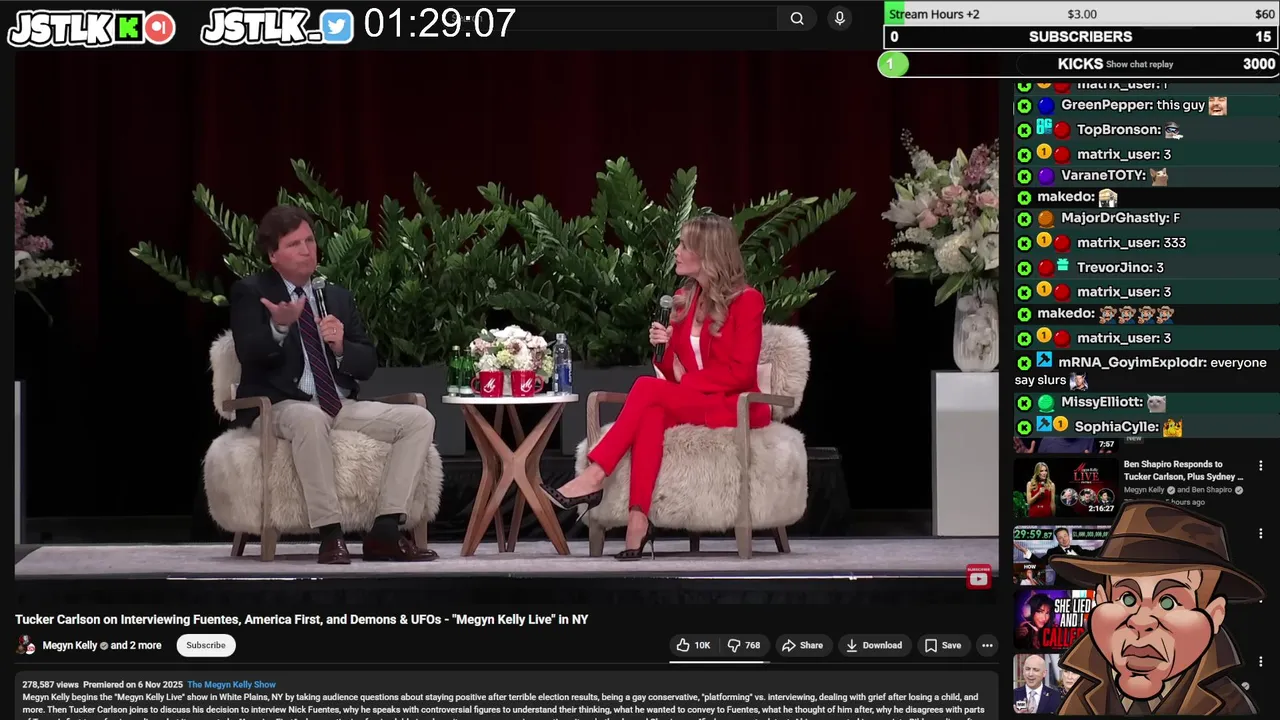Share the Megyn Kelly Live video

pyautogui.click(x=802, y=645)
